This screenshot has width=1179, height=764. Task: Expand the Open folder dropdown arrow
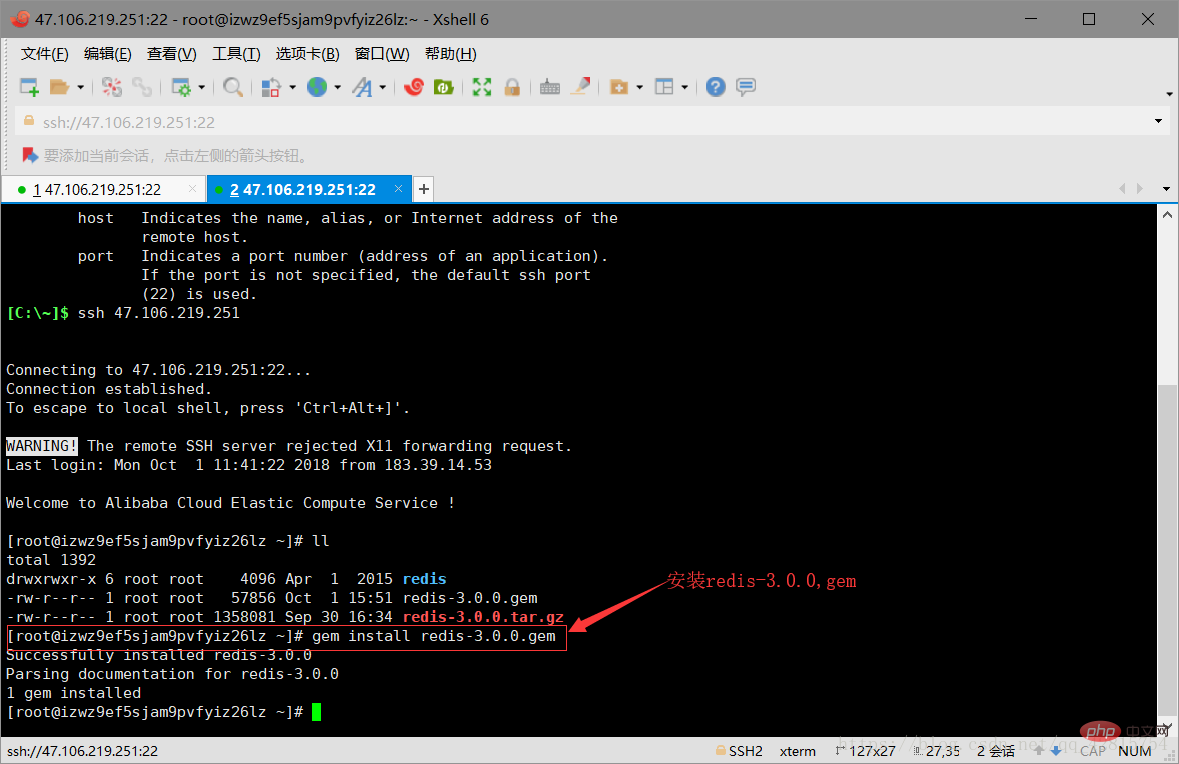point(80,87)
